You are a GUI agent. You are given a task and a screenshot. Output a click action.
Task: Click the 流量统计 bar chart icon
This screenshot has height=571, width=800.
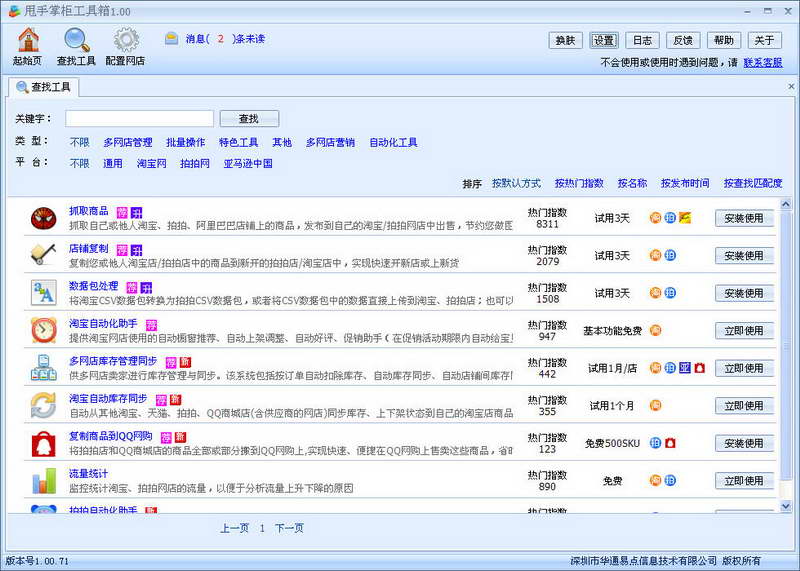[43, 480]
